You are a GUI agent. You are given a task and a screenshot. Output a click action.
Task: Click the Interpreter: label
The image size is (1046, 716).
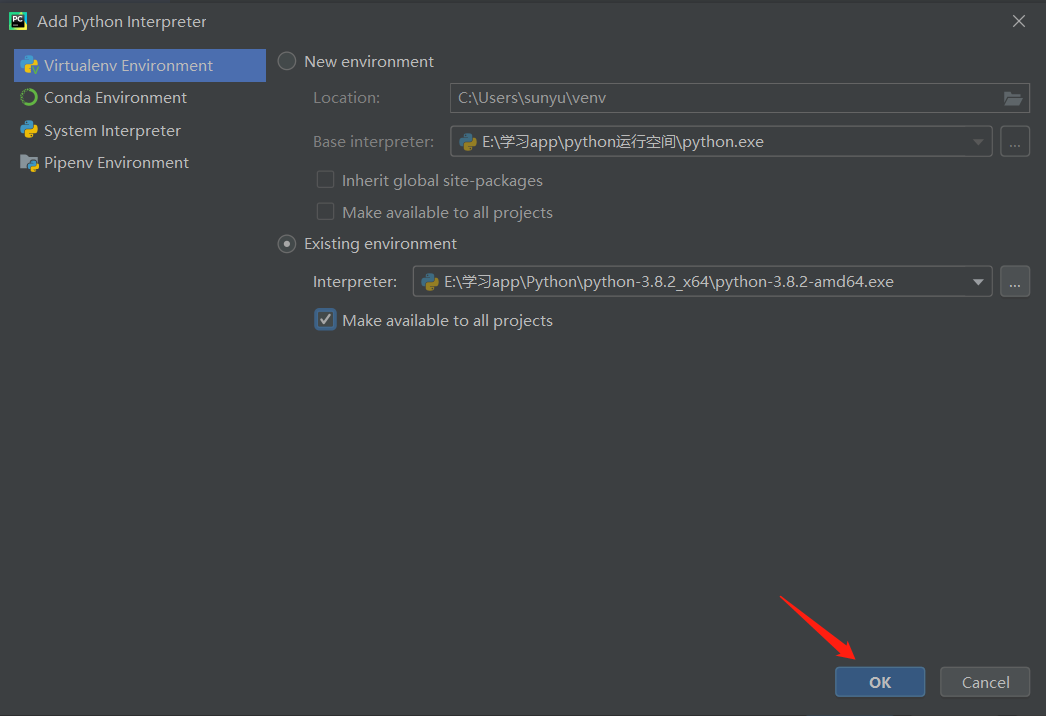click(355, 282)
